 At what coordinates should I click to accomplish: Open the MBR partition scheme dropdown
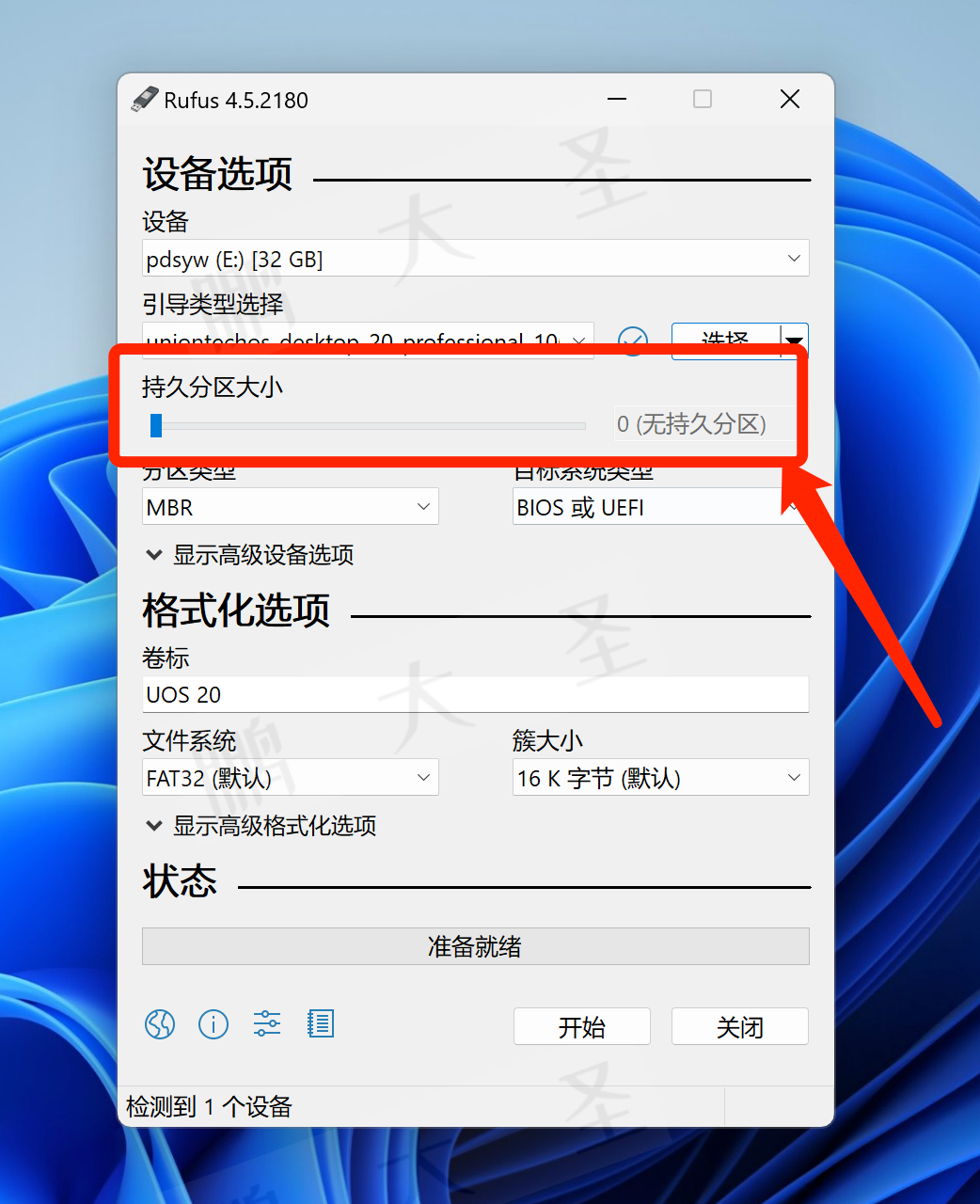[x=290, y=507]
